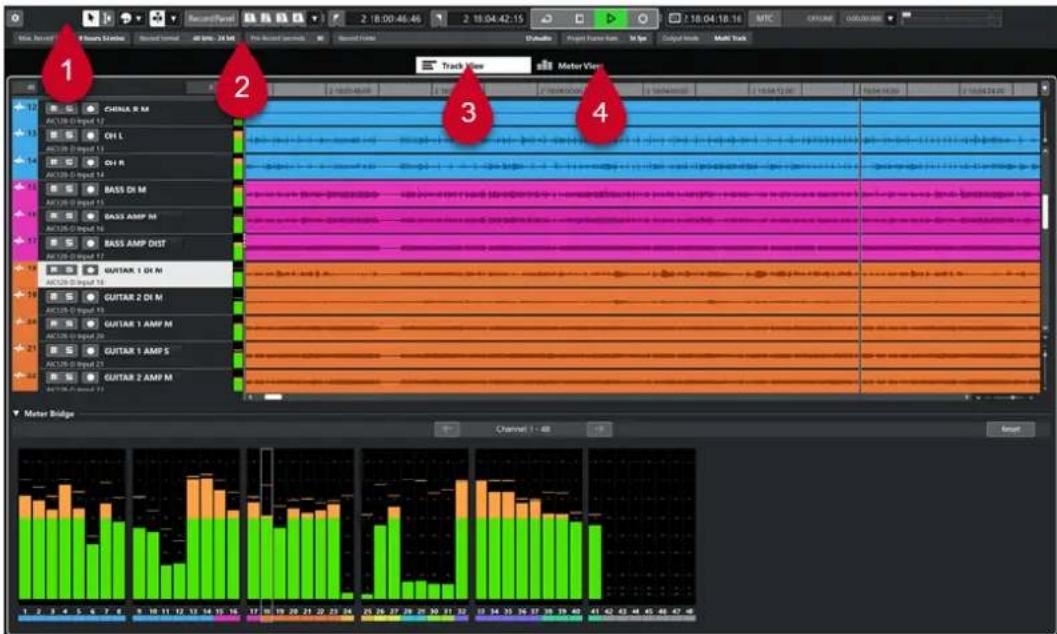Select the BASS AMP DIST track name
Screen dimensions: 1057x634
click(x=135, y=243)
